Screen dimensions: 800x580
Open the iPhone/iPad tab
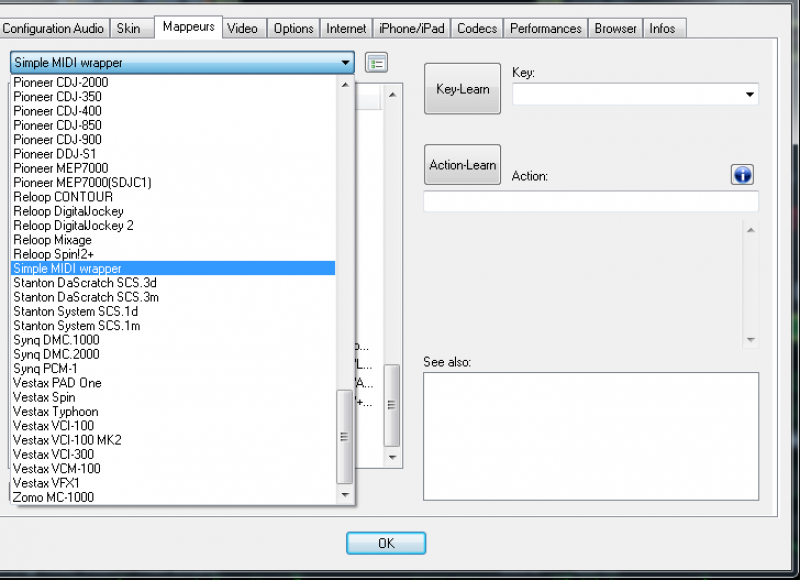click(412, 29)
